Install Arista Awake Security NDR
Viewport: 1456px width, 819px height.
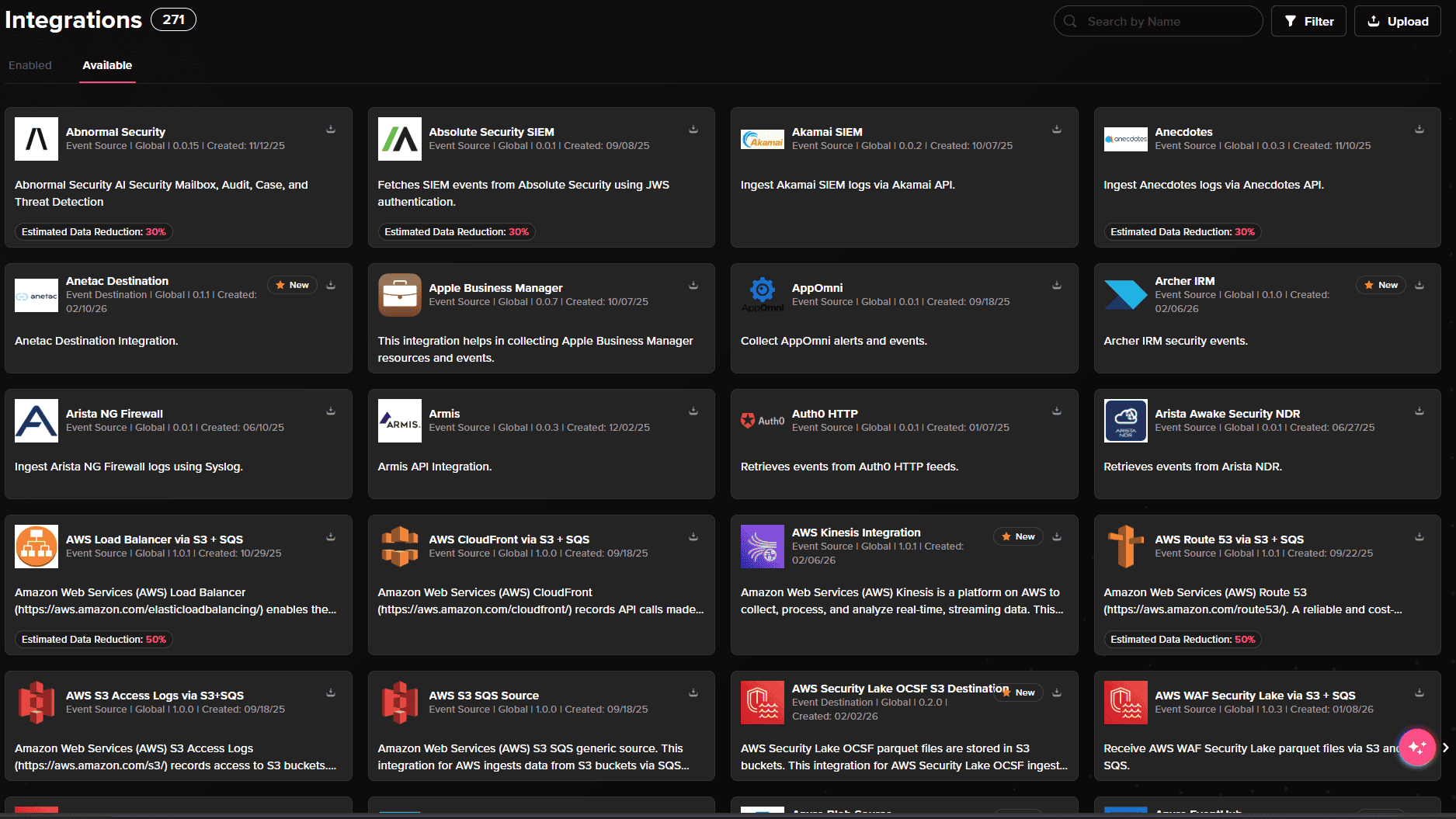pos(1420,411)
